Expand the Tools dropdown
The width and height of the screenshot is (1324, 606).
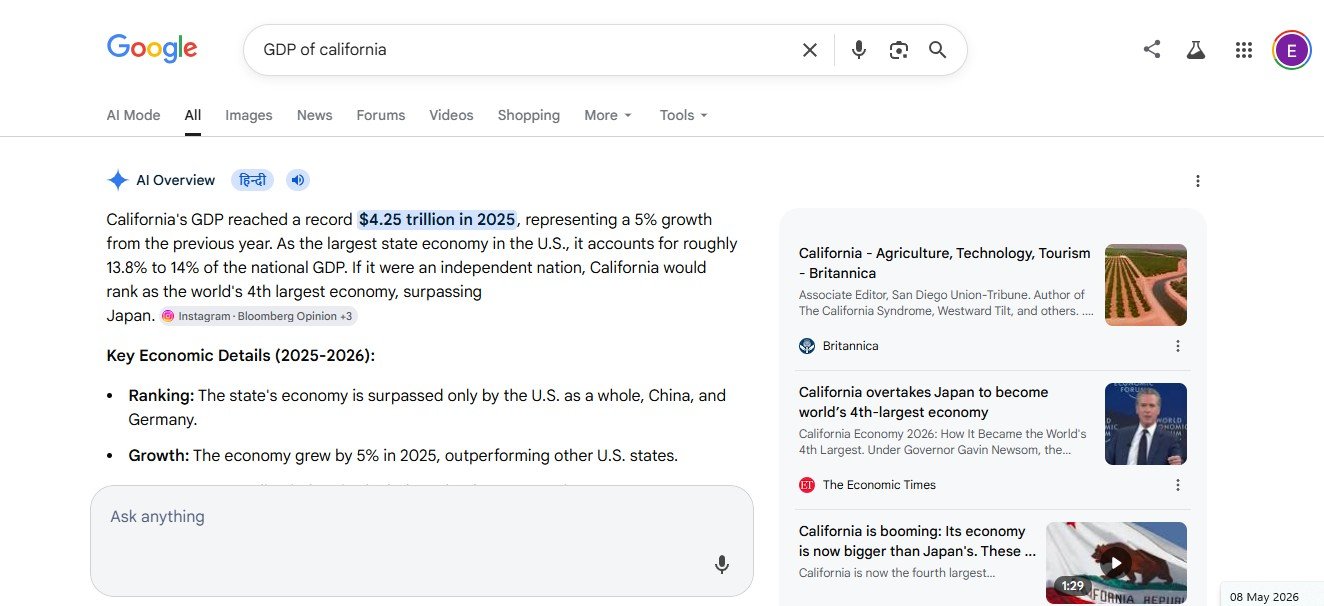684,115
